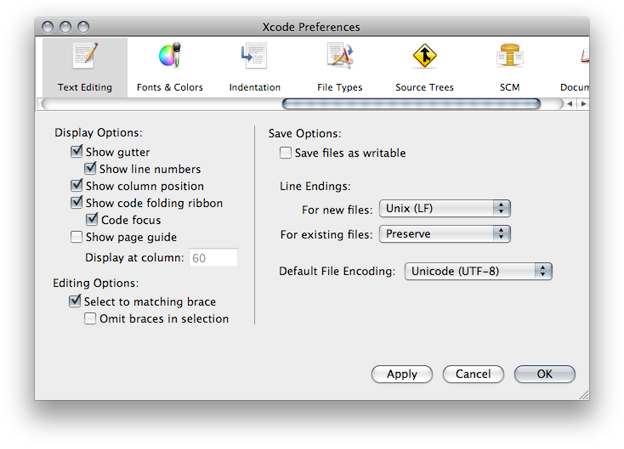Click the toolbar scroll right arrow
Screen dimensions: 624x449
[583, 104]
